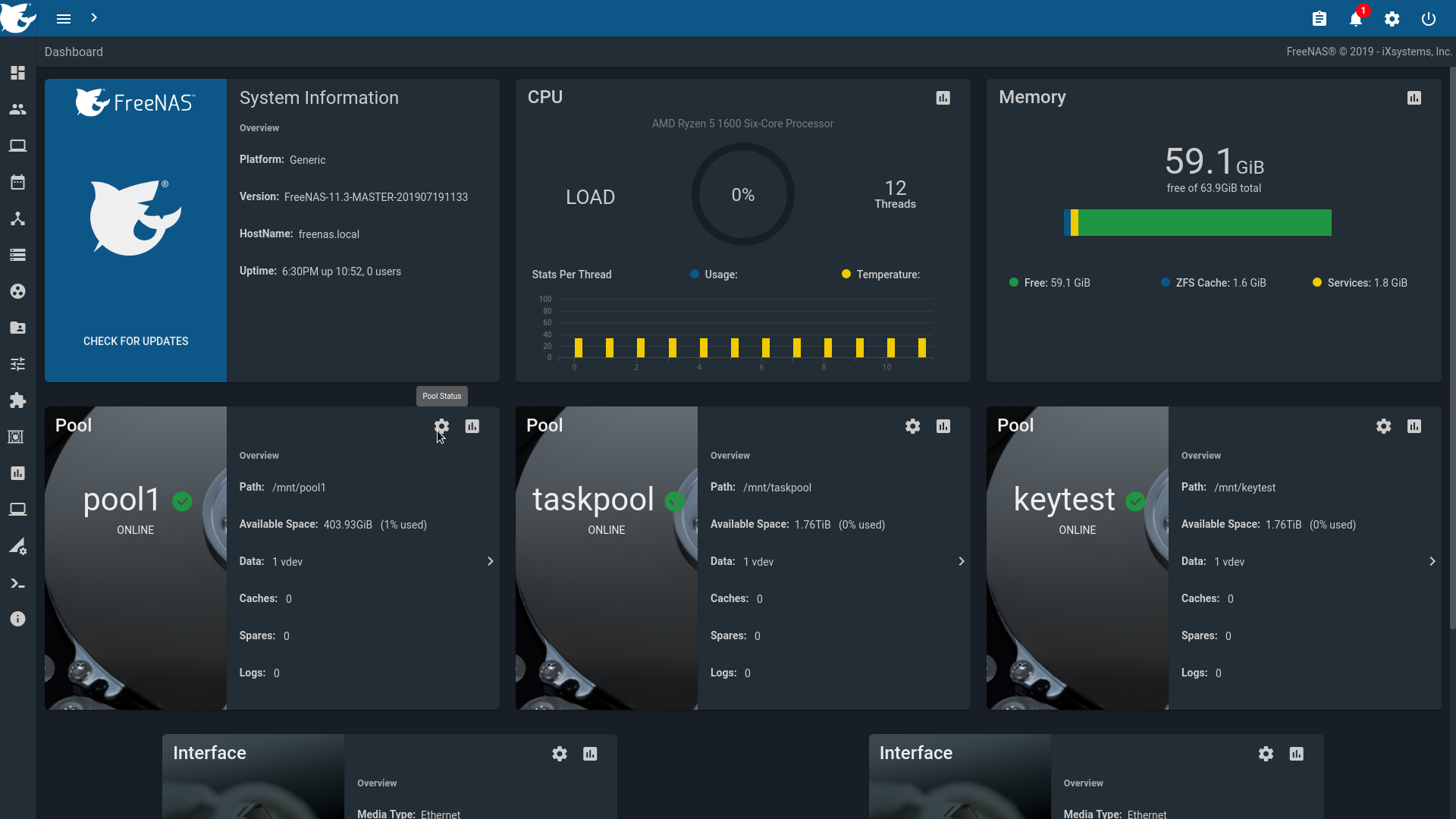Click keytest green status checkmark
Image resolution: width=1456 pixels, height=819 pixels.
[1135, 501]
